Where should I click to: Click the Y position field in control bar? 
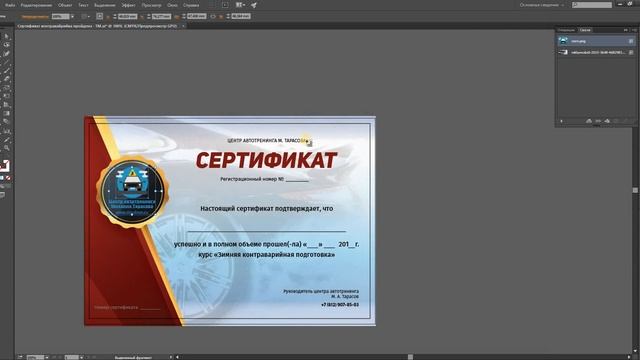161,16
